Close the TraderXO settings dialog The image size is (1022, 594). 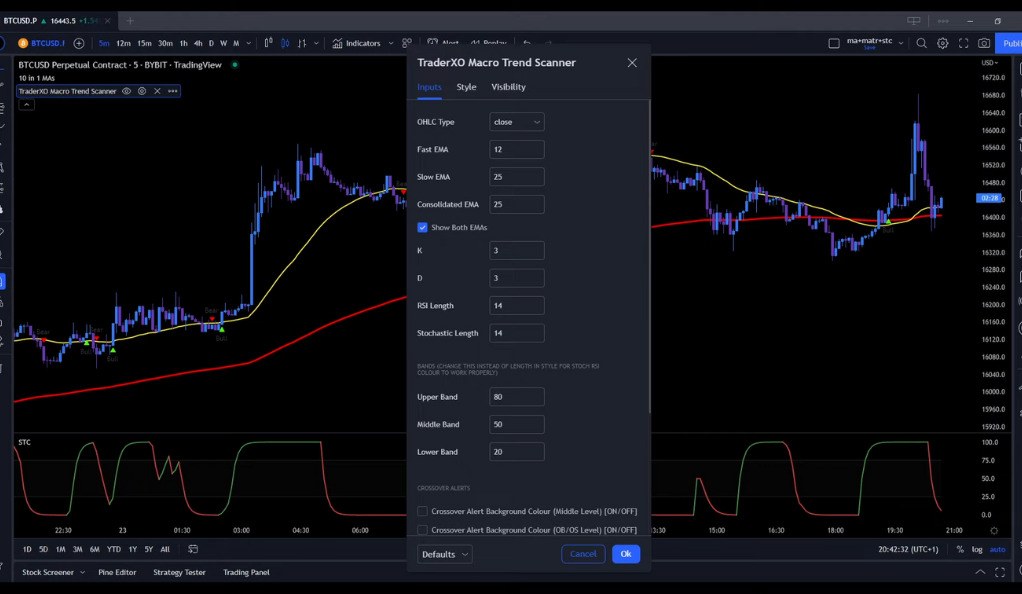(x=632, y=63)
